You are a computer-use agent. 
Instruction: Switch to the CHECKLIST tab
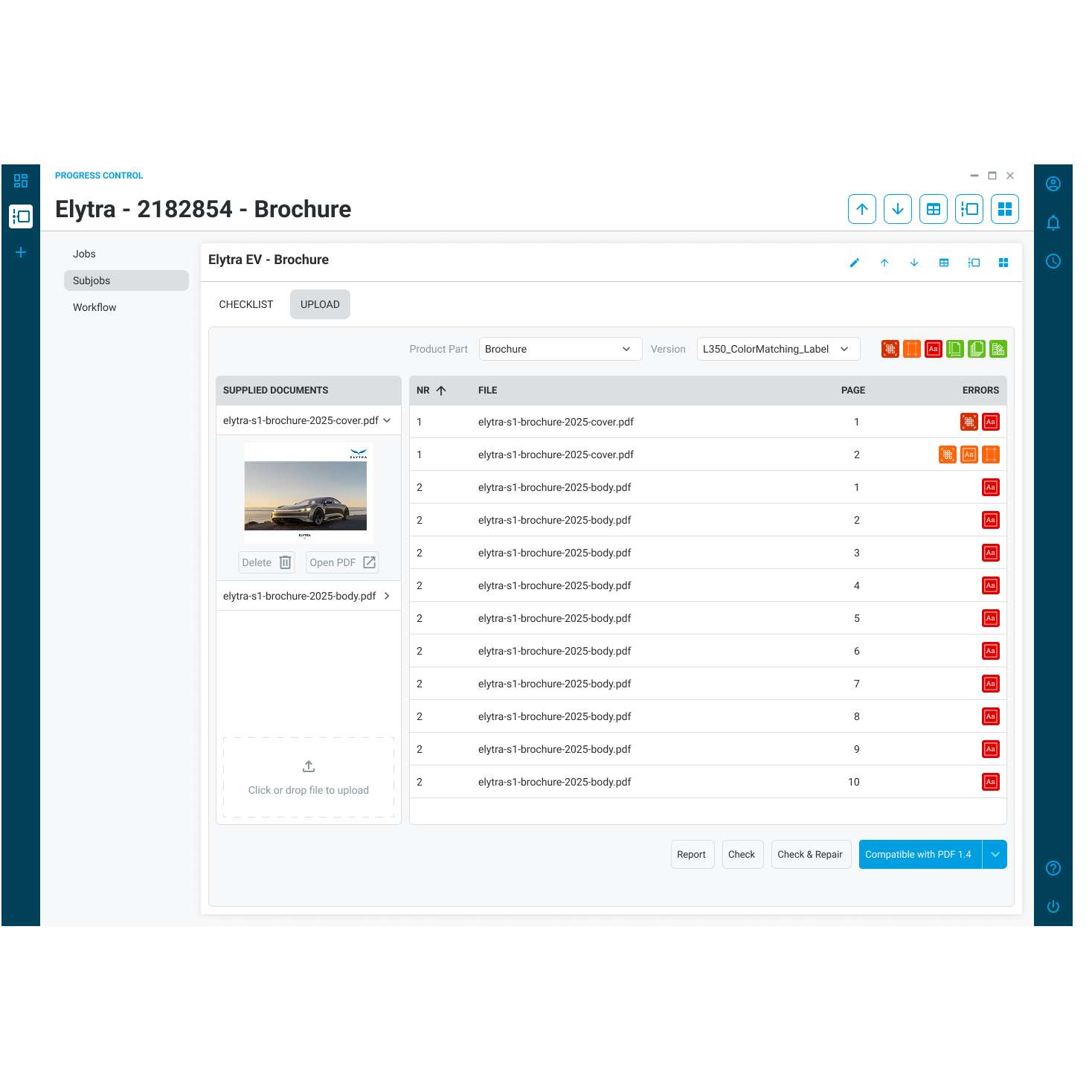(246, 304)
